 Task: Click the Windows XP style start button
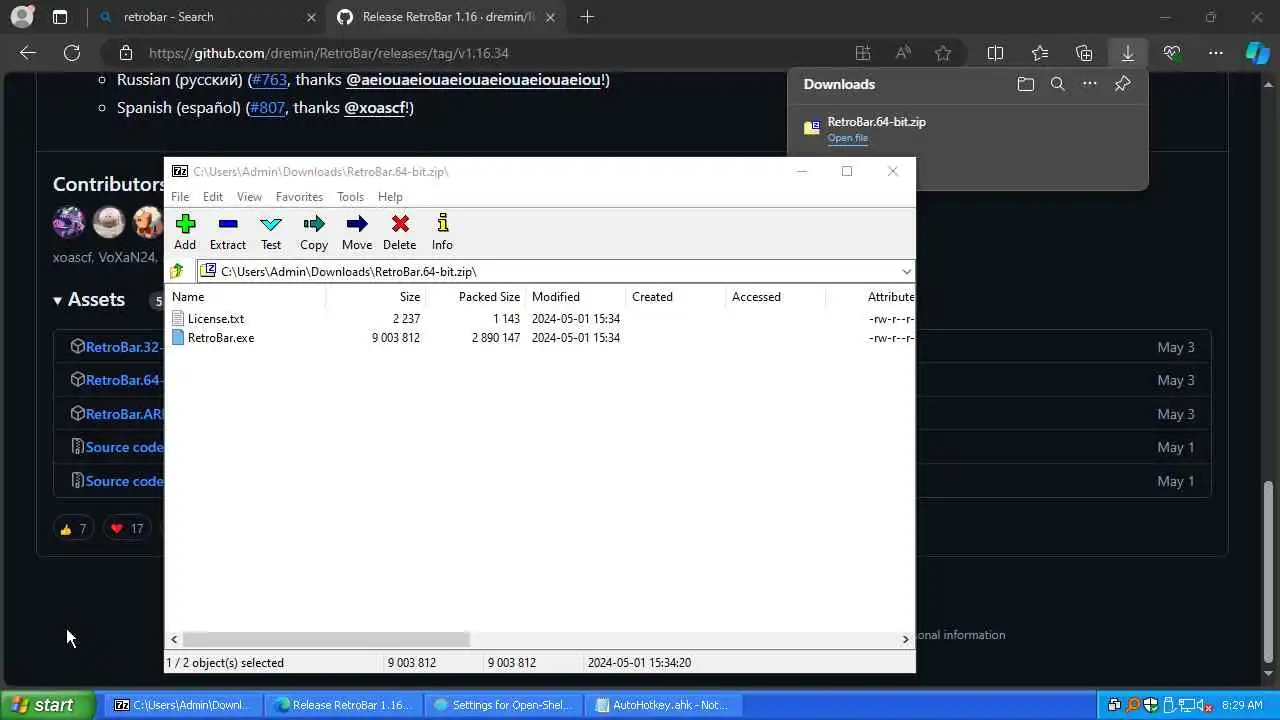[x=47, y=705]
